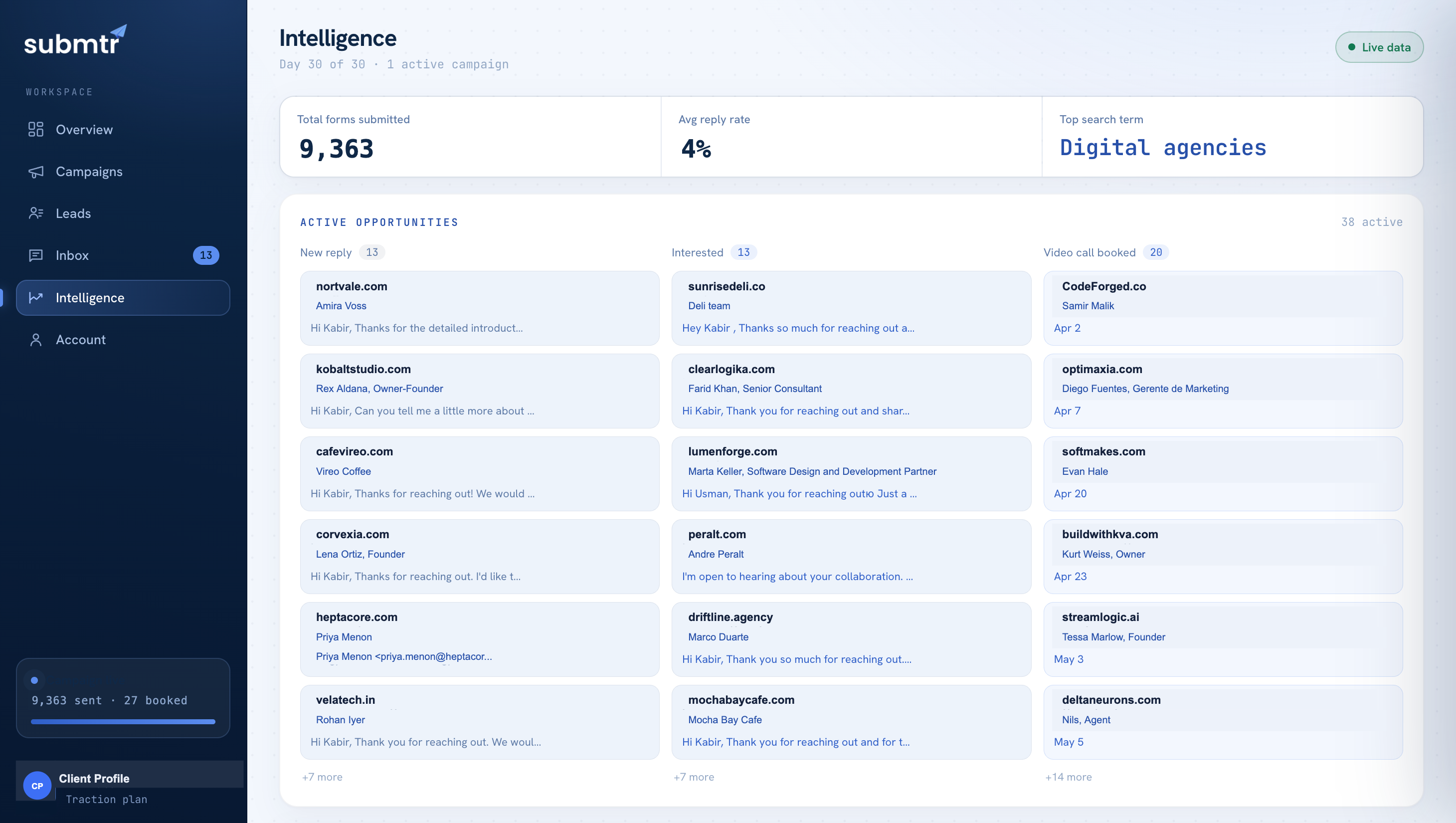This screenshot has width=1456, height=823.
Task: Show +7 more Interested items
Action: coord(694,777)
